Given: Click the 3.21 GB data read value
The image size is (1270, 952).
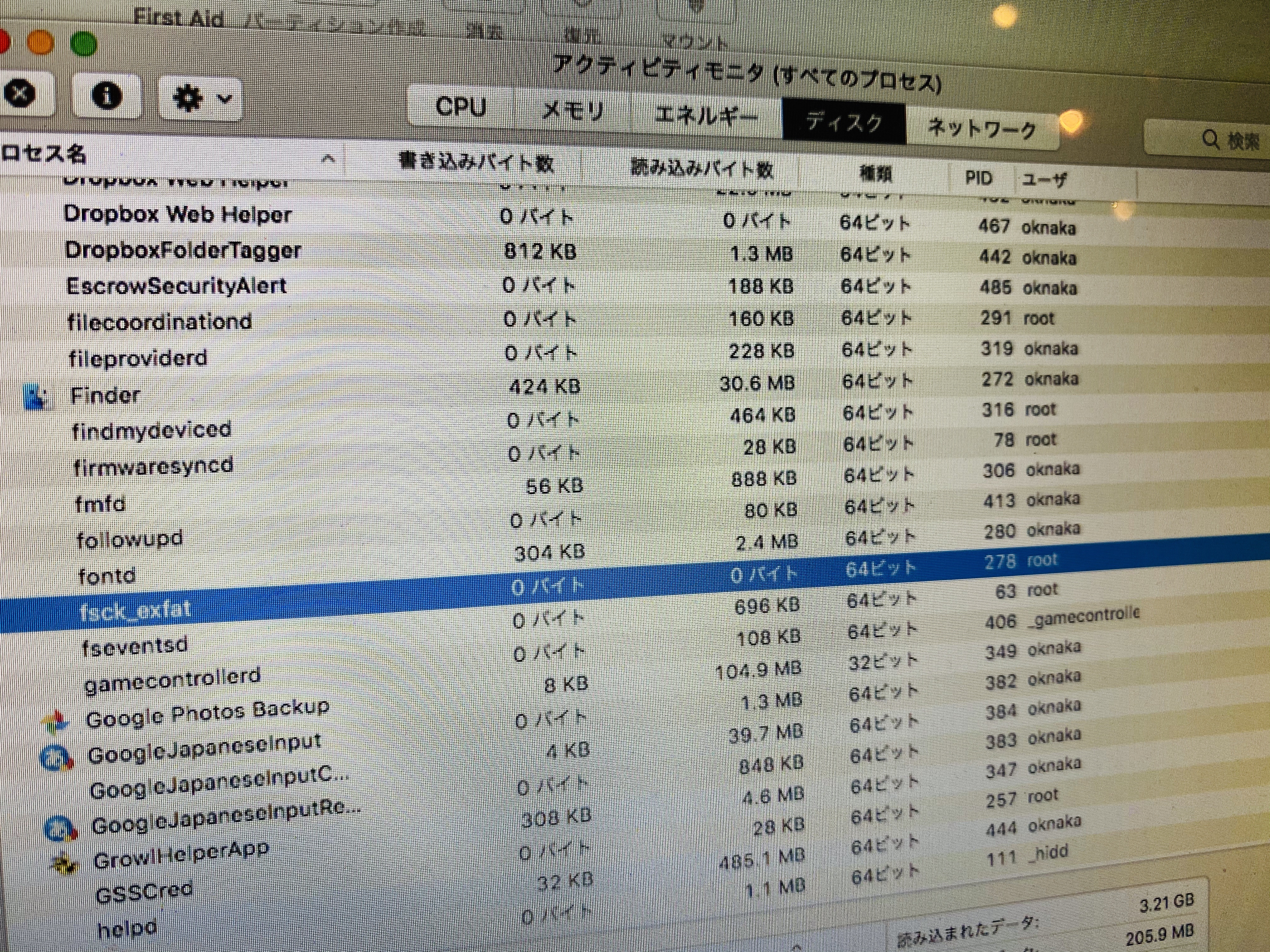Looking at the screenshot, I should (1167, 903).
